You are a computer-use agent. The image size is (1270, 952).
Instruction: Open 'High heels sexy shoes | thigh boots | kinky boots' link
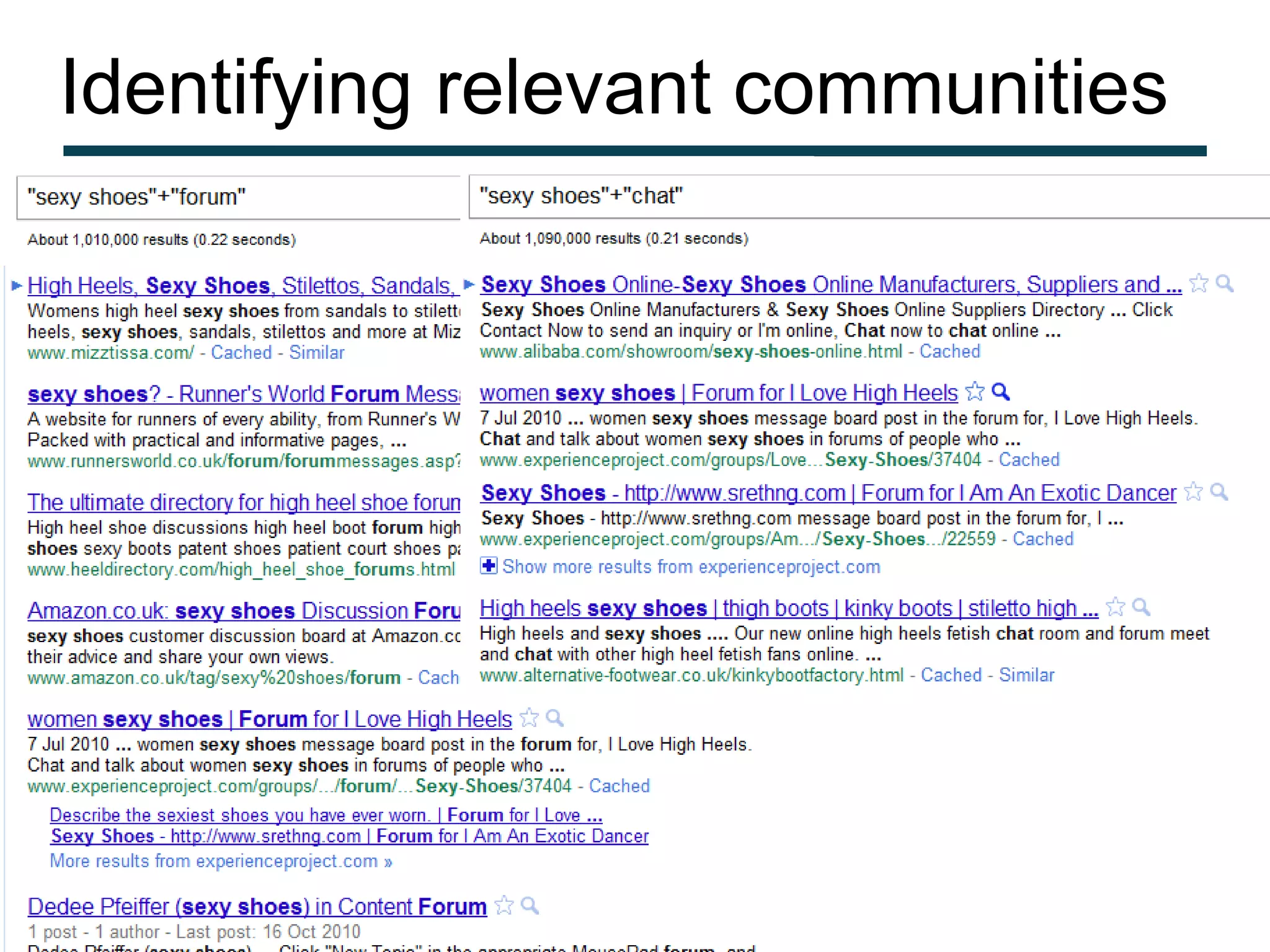point(789,609)
